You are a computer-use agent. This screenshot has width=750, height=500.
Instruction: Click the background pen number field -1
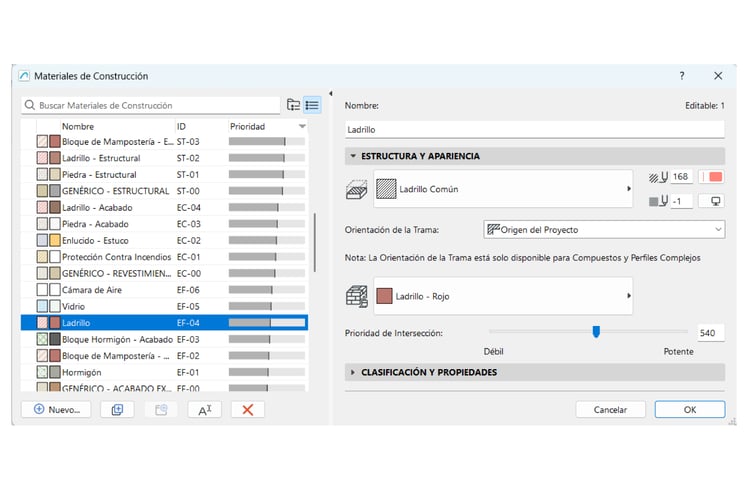[x=681, y=201]
